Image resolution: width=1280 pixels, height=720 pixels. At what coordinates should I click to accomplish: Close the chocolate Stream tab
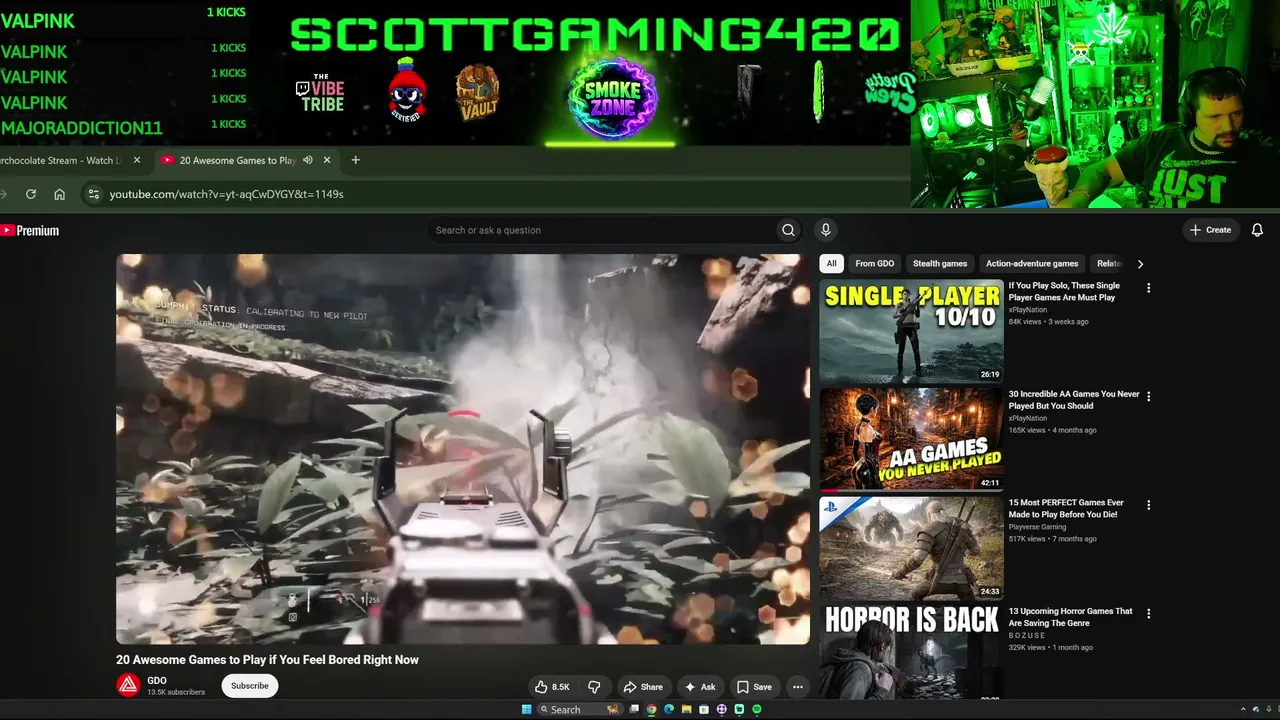tap(137, 160)
